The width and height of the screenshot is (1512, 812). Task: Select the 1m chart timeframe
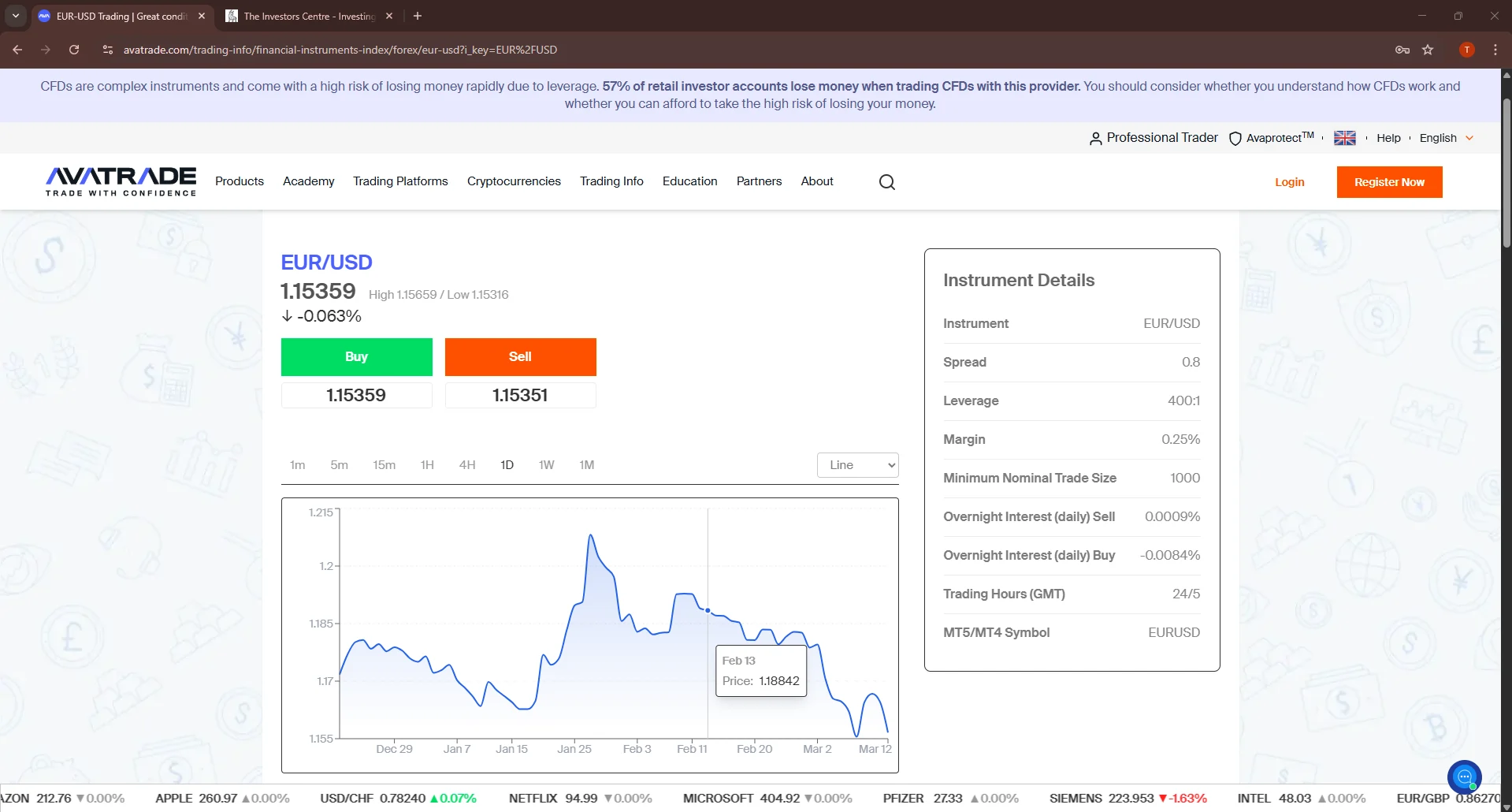[x=298, y=465]
